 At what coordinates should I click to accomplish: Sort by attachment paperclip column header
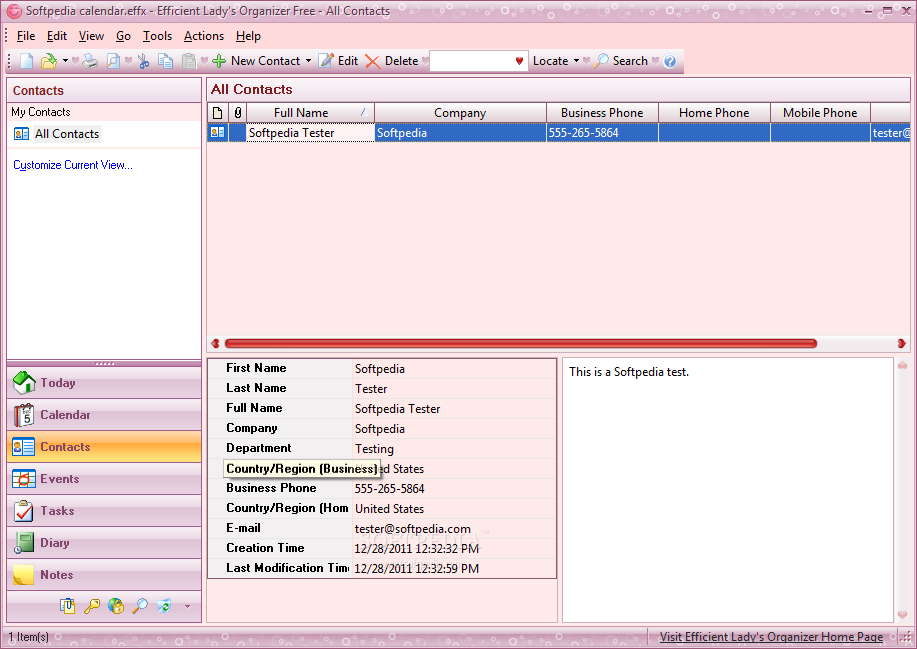pos(237,113)
